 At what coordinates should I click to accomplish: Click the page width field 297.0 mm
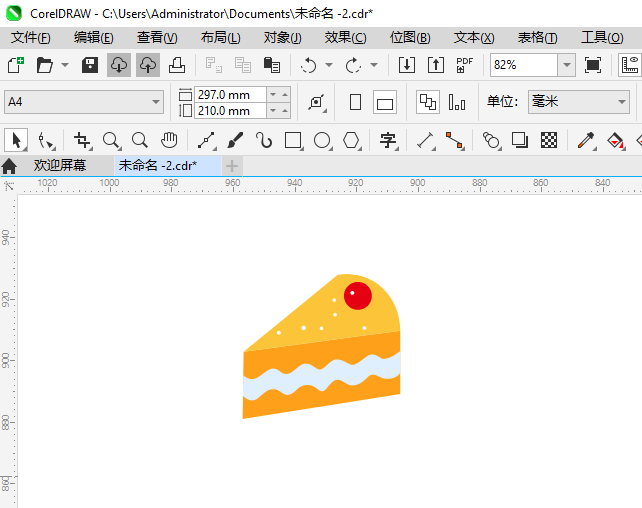[231, 95]
